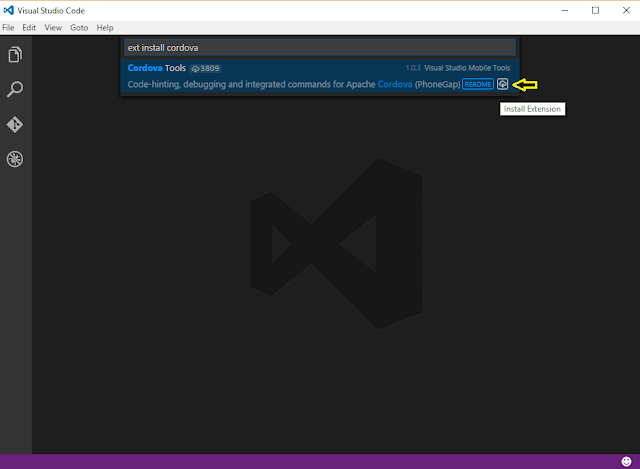Open the View menu
Image resolution: width=640 pixels, height=469 pixels.
tap(53, 28)
